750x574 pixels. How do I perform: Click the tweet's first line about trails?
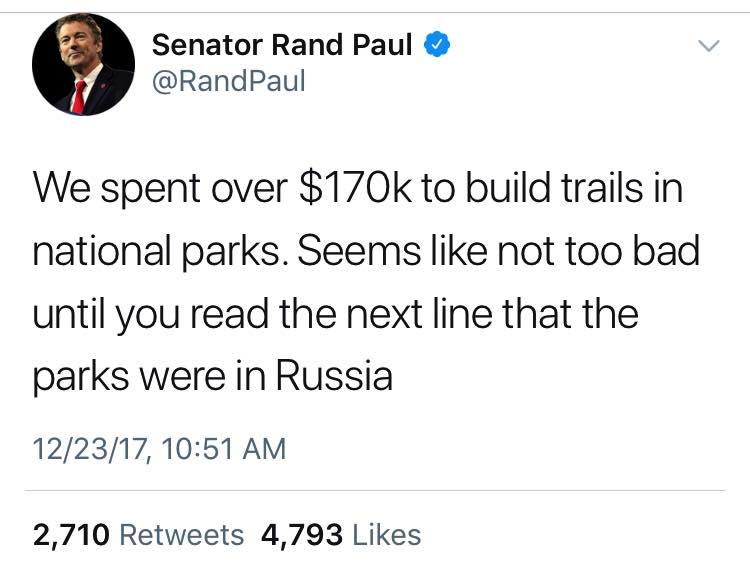point(357,188)
